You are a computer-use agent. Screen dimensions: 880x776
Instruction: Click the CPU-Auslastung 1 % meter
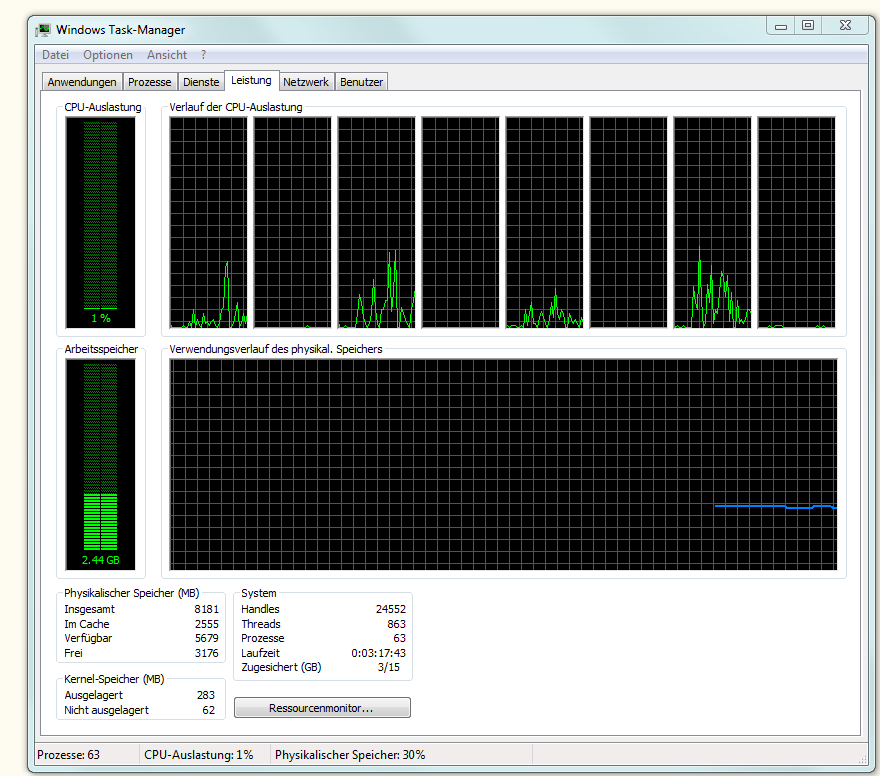pos(100,222)
